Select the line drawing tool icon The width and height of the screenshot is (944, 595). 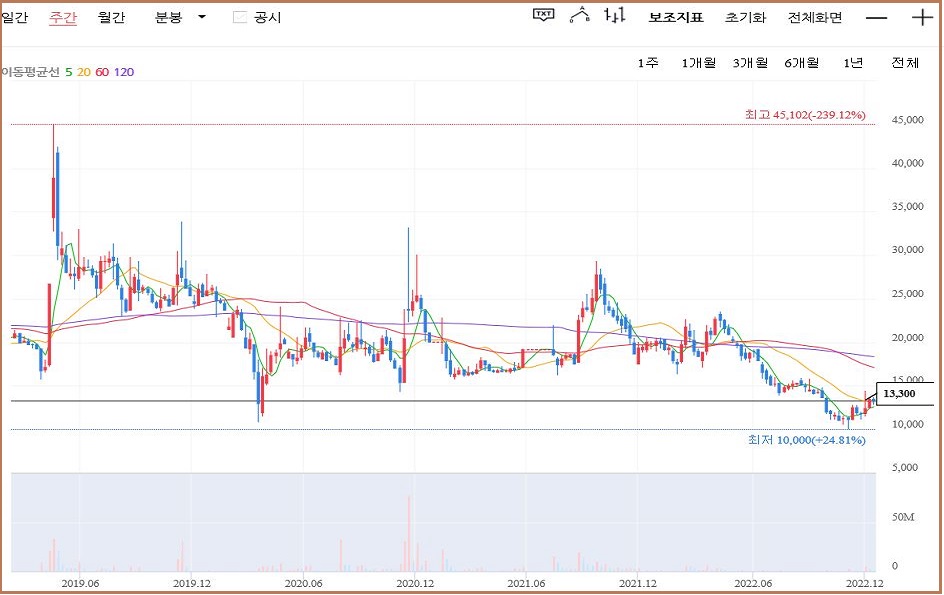(579, 15)
